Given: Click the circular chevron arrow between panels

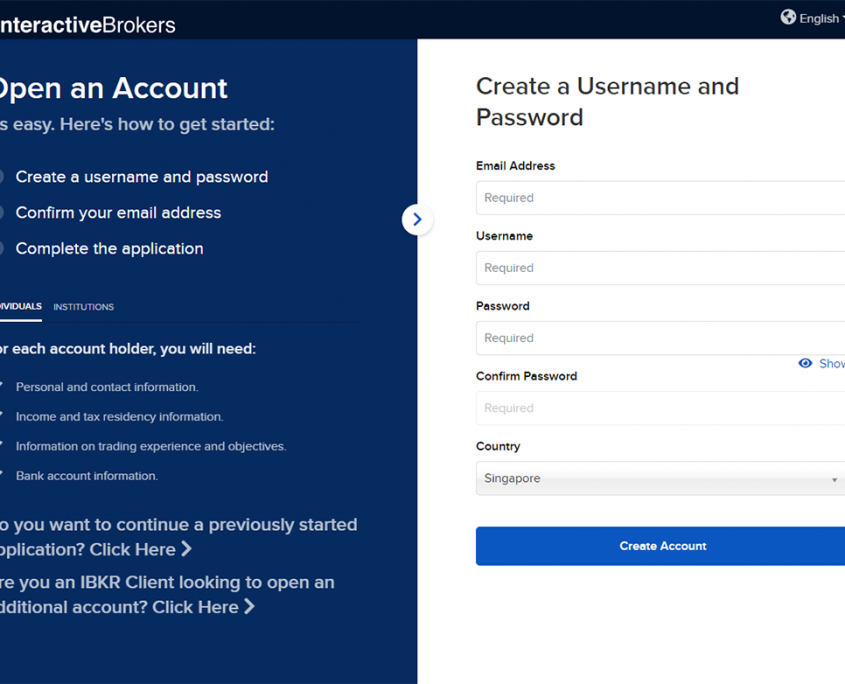Looking at the screenshot, I should click(x=417, y=220).
